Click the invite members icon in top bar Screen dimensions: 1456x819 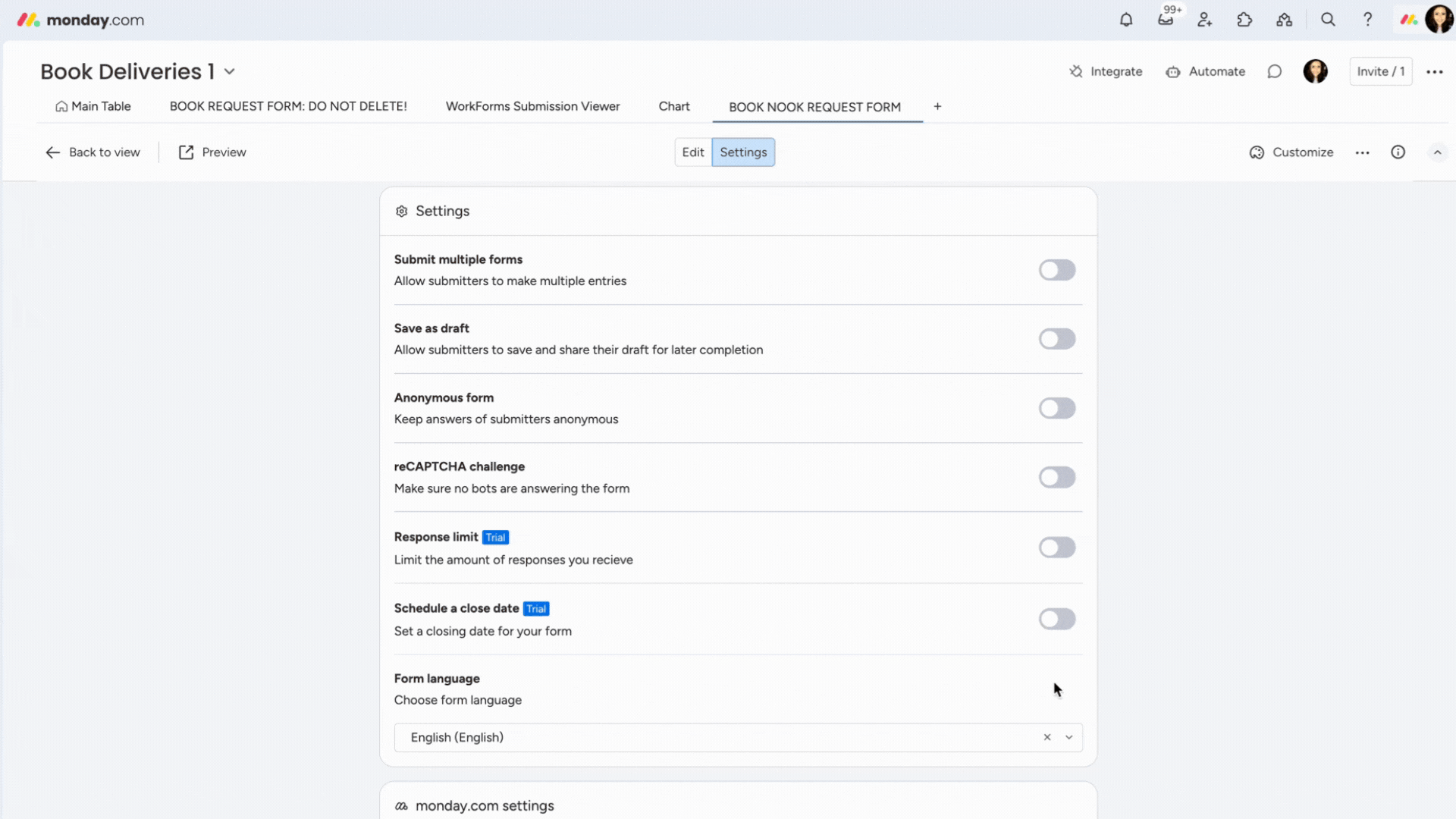[x=1205, y=20]
